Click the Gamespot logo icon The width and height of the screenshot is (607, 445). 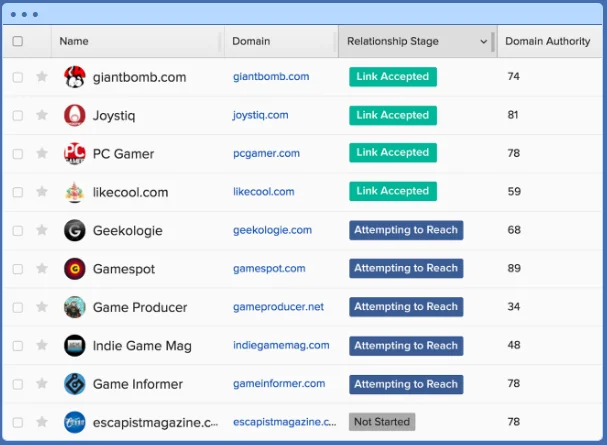pyautogui.click(x=74, y=269)
